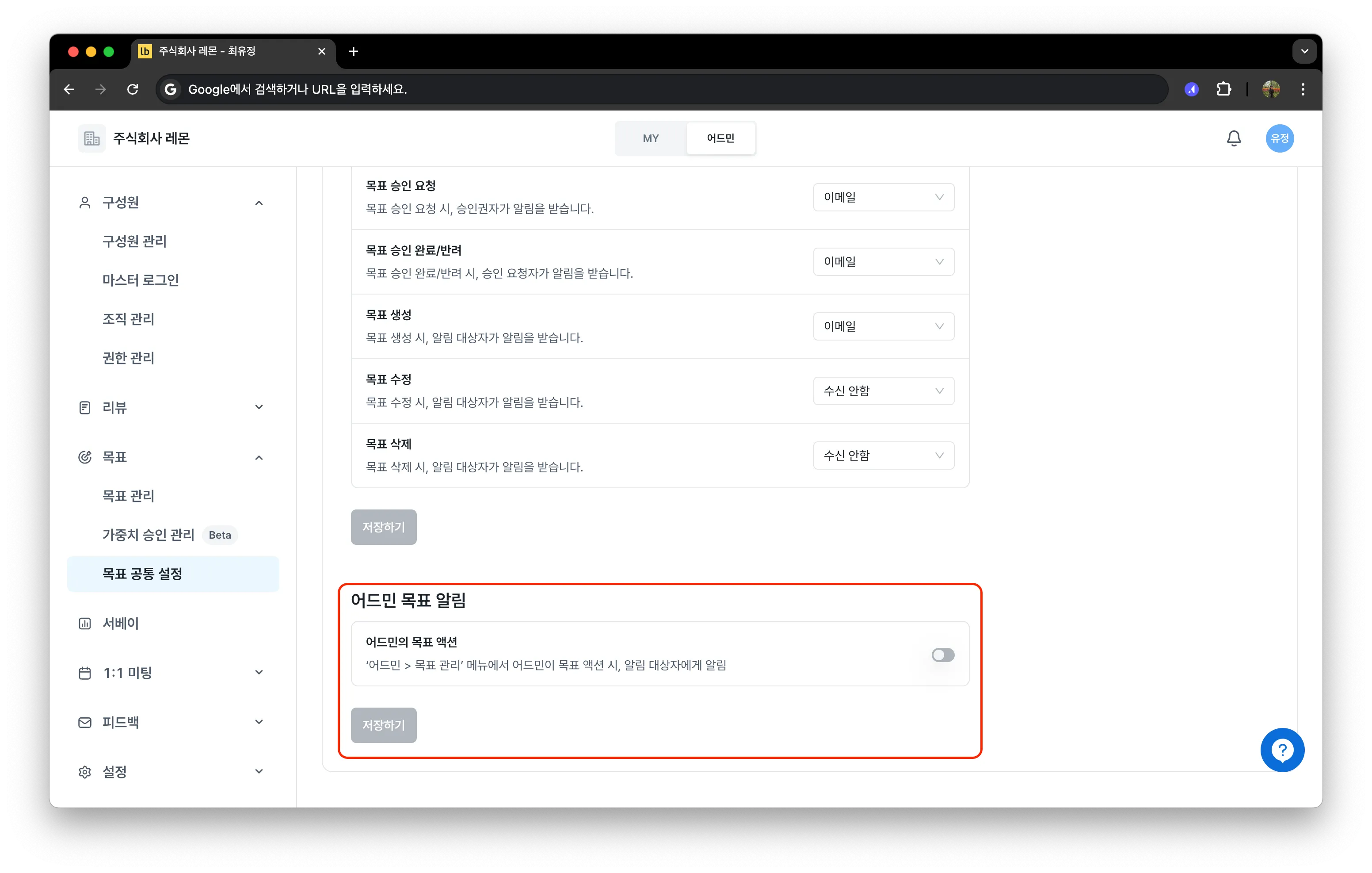Close the 주식회사 레몬 browser tab

point(322,51)
